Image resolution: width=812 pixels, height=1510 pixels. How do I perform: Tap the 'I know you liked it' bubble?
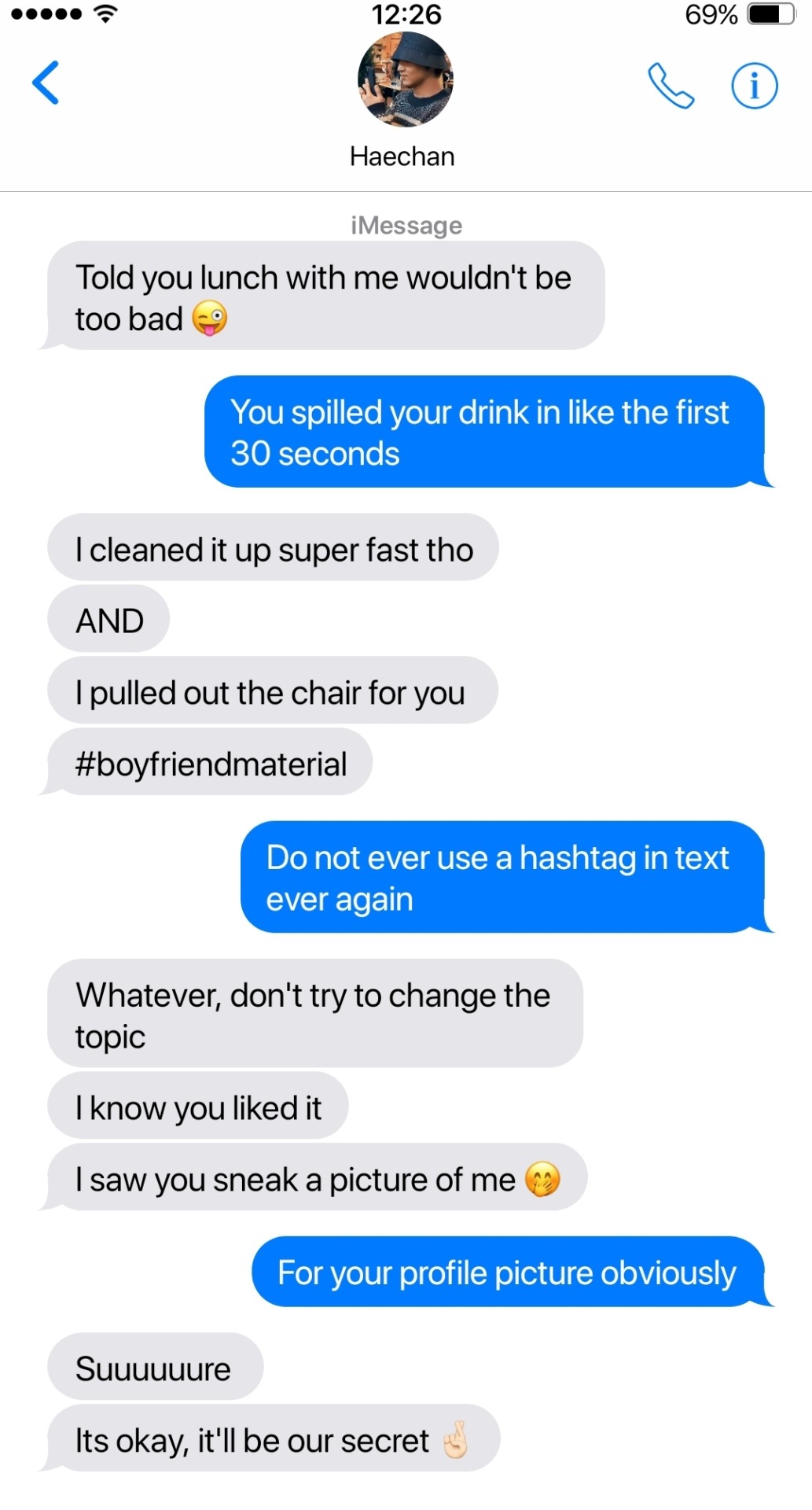198,1106
